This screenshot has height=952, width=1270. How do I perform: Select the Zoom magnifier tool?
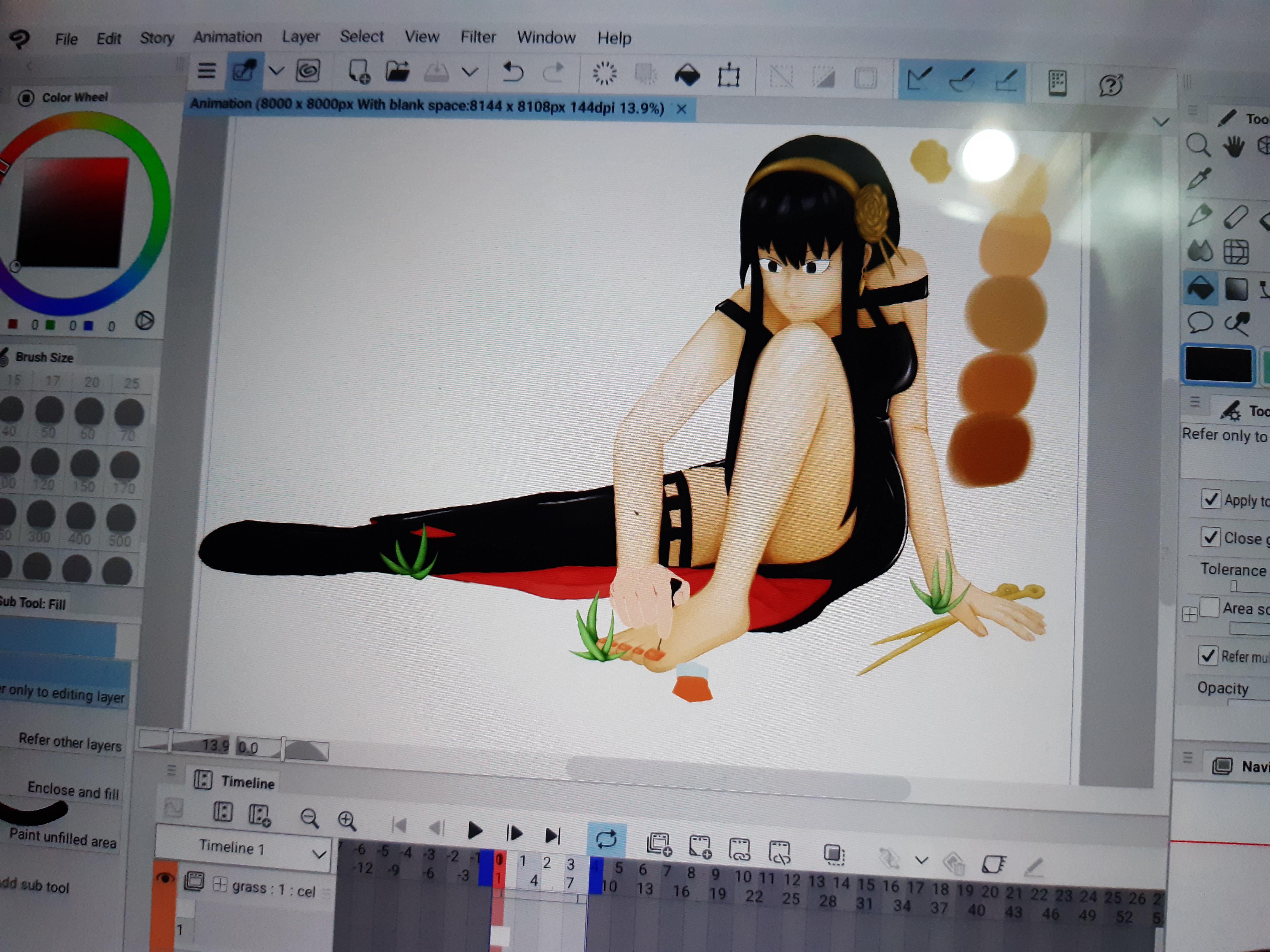1198,145
